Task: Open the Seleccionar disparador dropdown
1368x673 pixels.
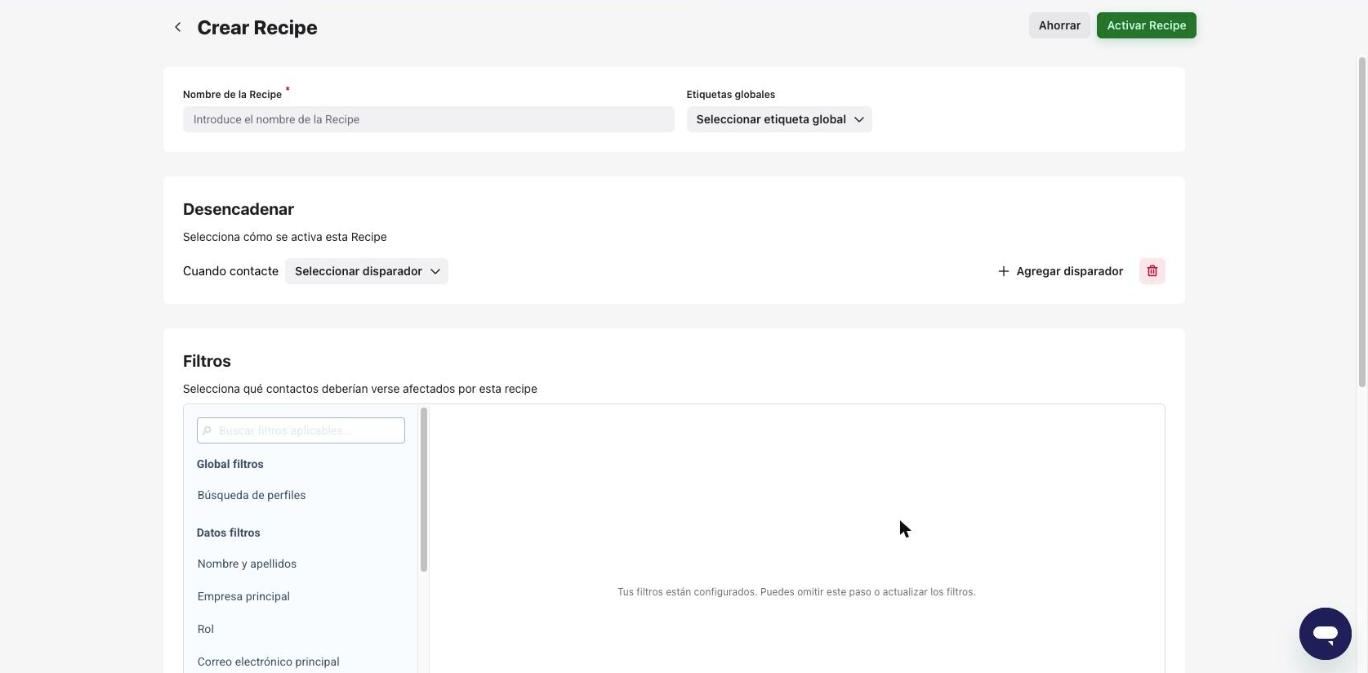Action: pyautogui.click(x=366, y=271)
